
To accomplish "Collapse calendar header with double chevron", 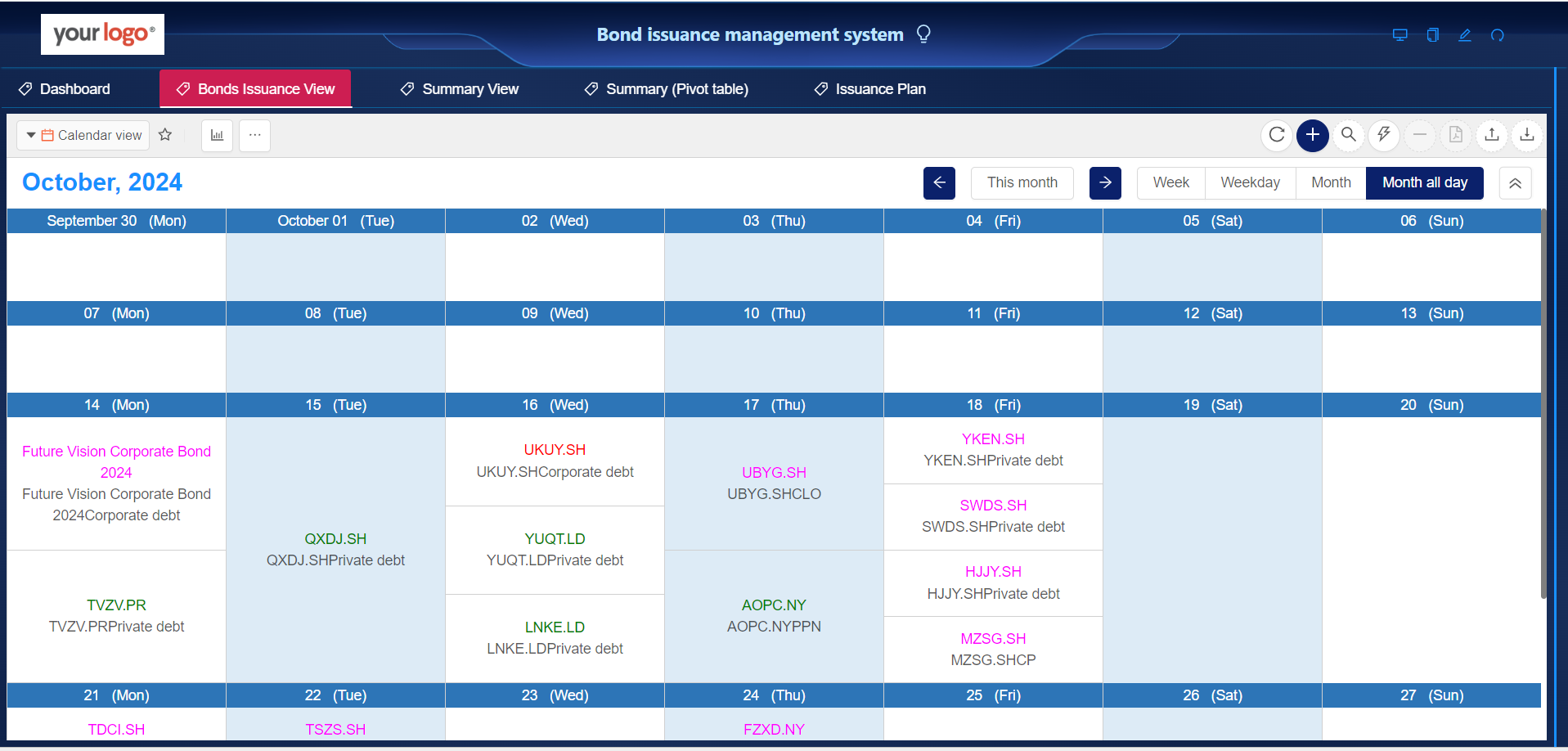I will pos(1515,183).
